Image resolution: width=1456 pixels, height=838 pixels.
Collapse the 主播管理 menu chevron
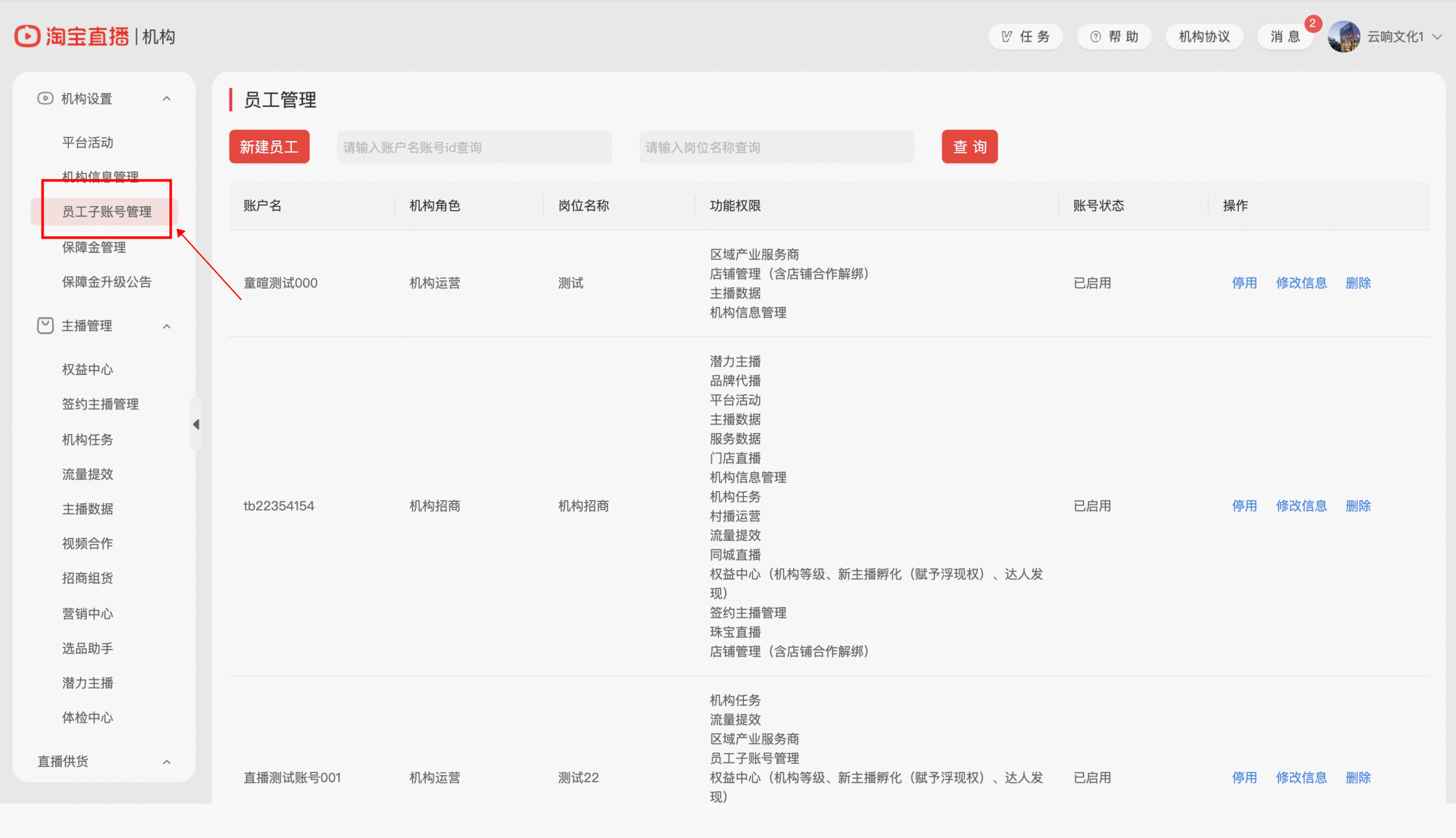166,326
